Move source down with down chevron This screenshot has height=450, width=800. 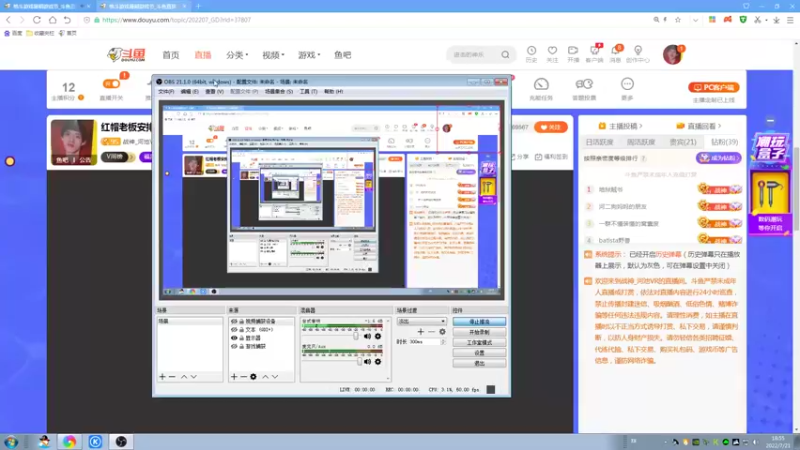[275, 377]
